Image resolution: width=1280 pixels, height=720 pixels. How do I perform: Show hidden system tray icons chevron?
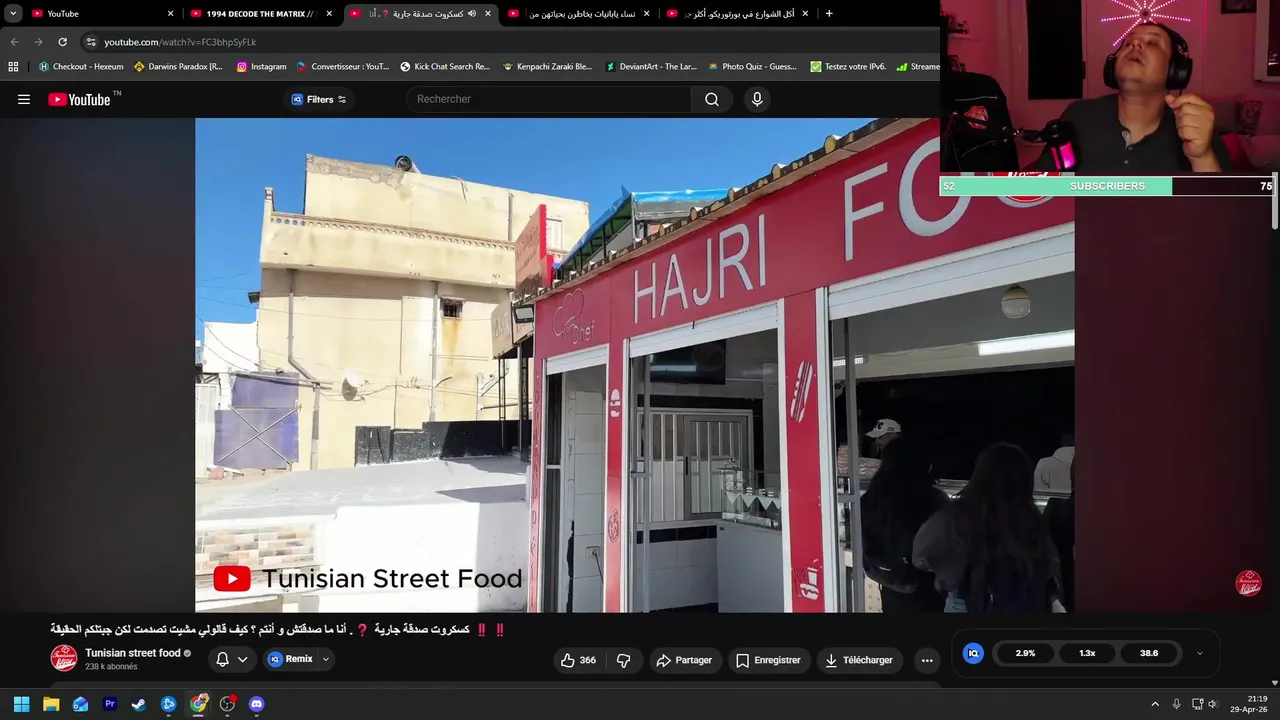click(x=1155, y=704)
